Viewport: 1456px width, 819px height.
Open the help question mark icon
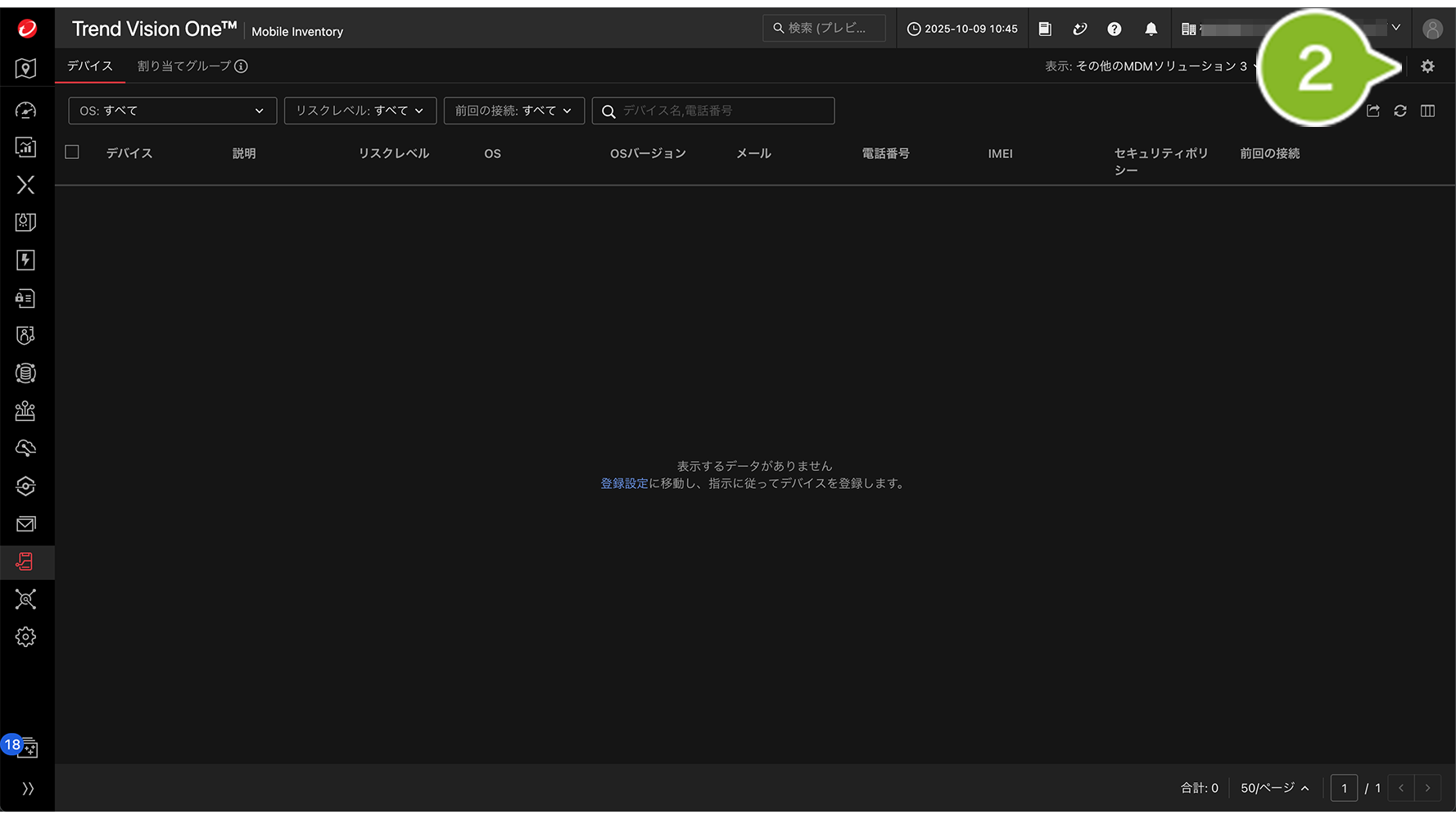[1114, 29]
